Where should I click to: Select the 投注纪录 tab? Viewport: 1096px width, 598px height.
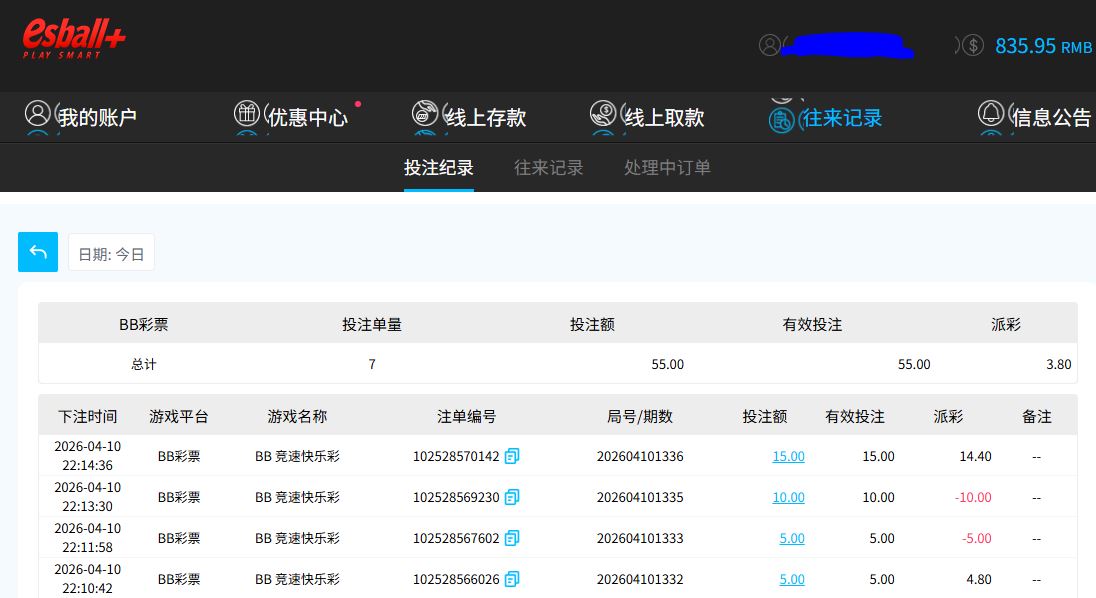click(438, 168)
